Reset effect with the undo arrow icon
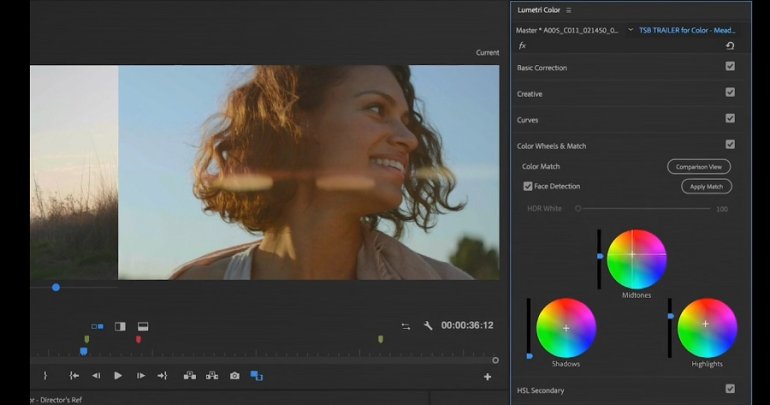The width and height of the screenshot is (770, 405). 730,46
